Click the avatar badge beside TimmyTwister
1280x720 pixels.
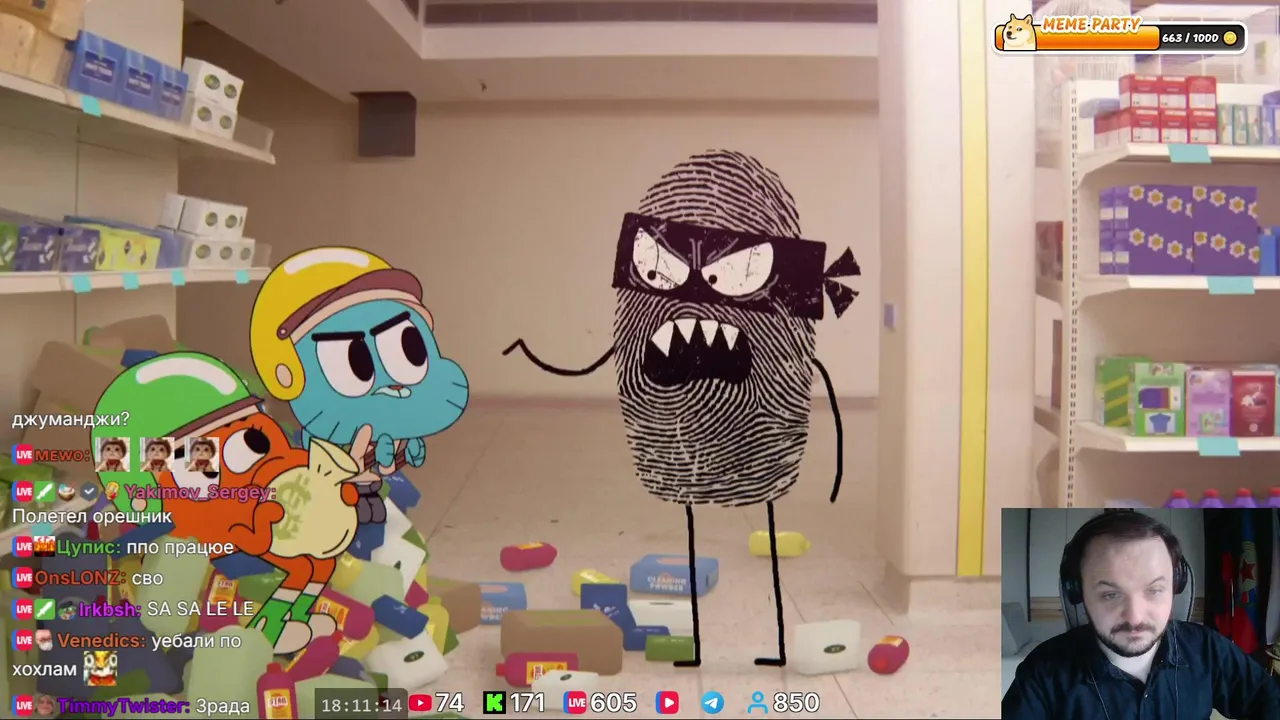click(45, 706)
